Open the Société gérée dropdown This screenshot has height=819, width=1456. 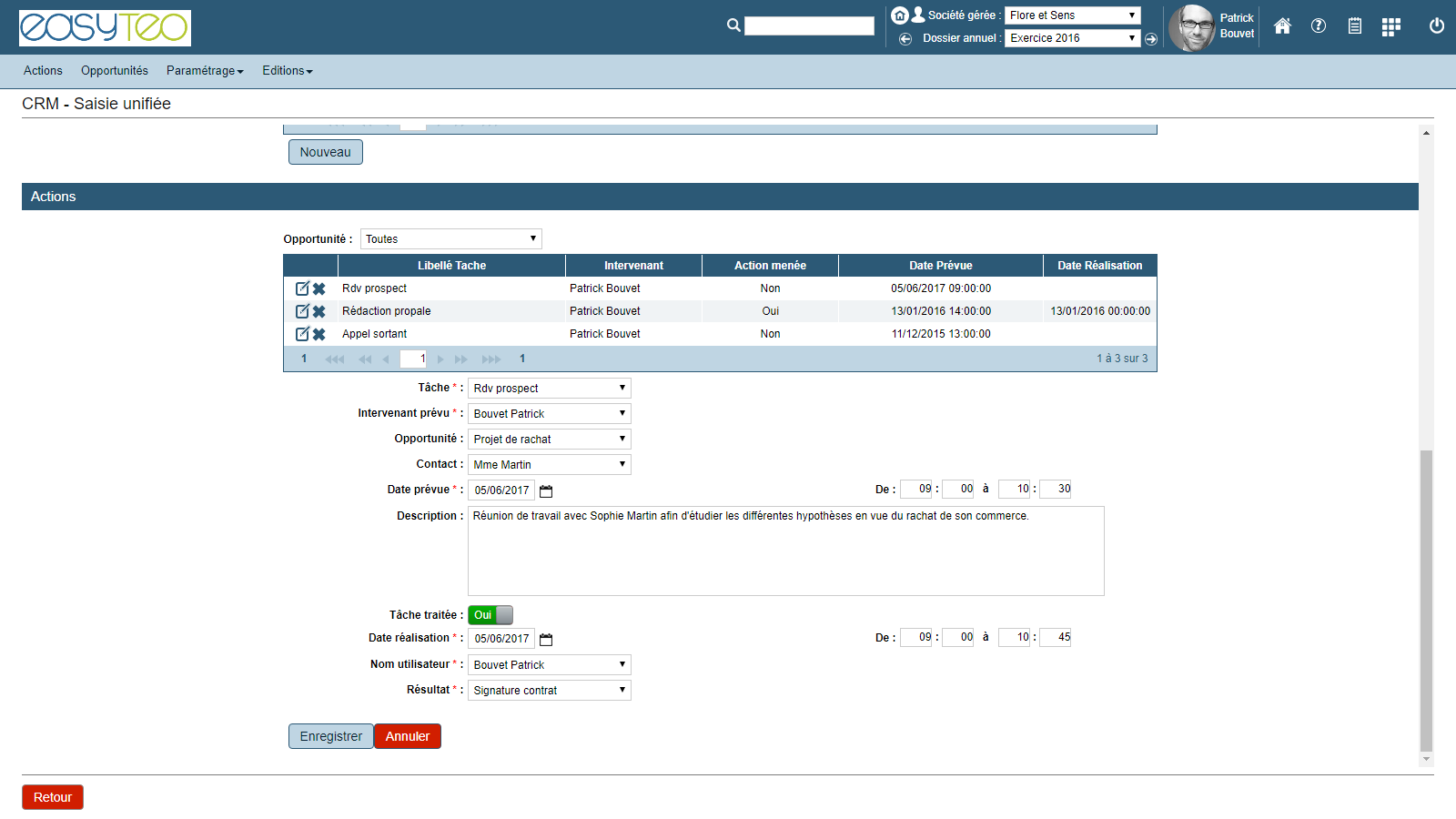[x=1072, y=15]
